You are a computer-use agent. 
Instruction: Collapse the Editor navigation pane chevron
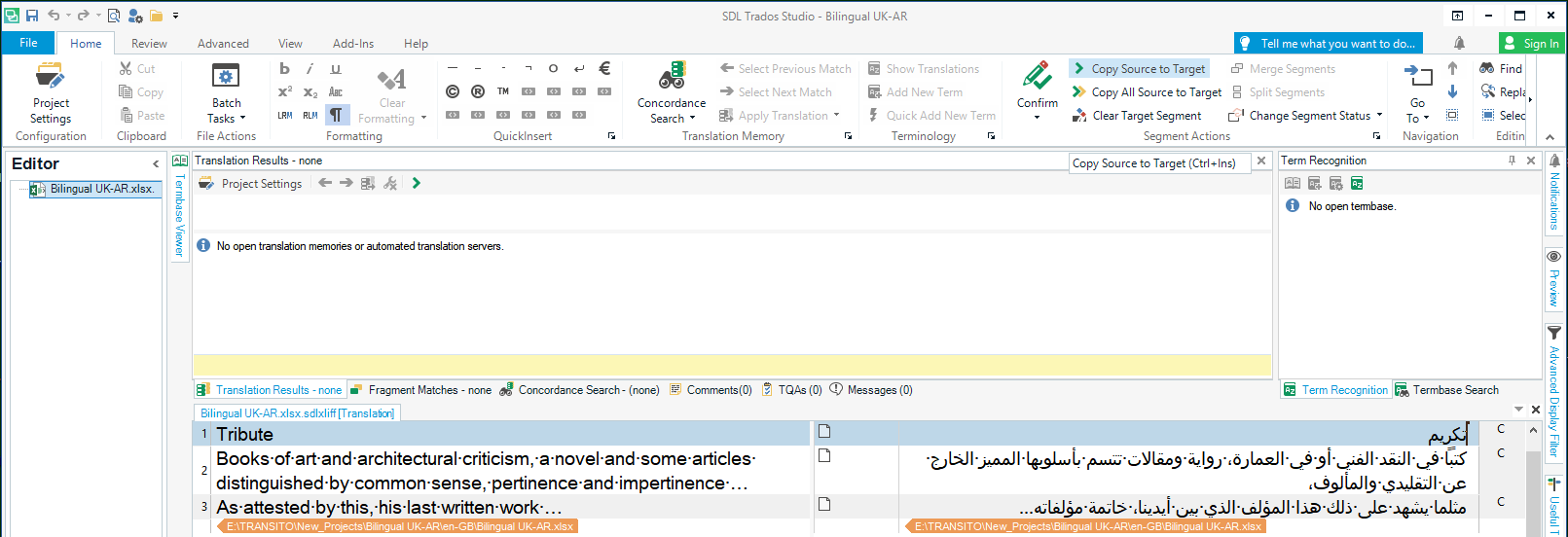(x=156, y=163)
